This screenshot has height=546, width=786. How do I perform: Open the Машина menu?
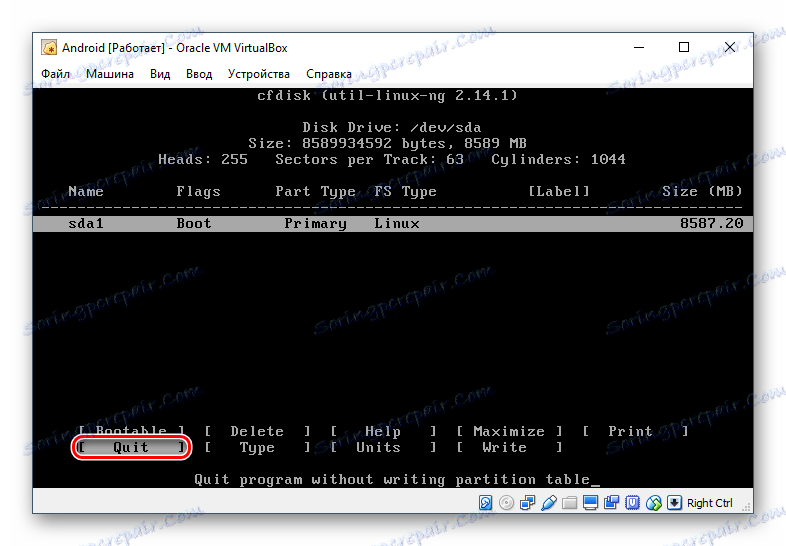pyautogui.click(x=110, y=74)
